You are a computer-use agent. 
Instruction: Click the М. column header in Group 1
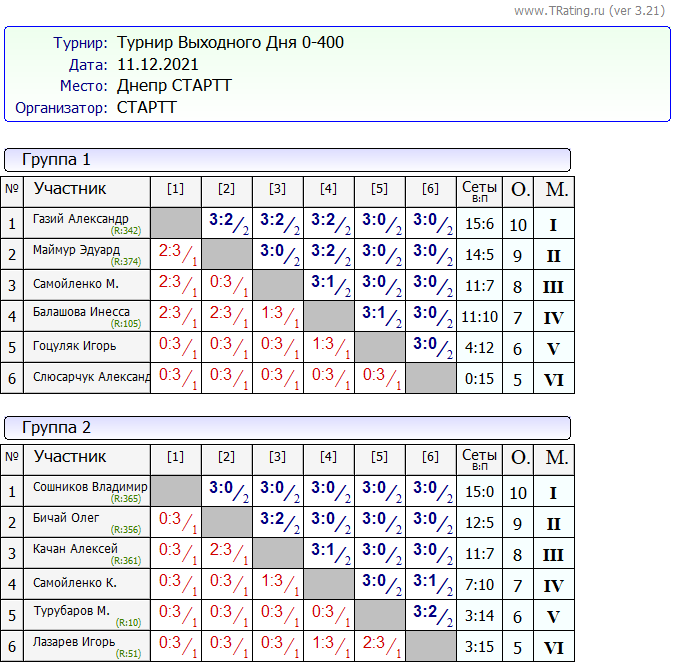point(554,189)
